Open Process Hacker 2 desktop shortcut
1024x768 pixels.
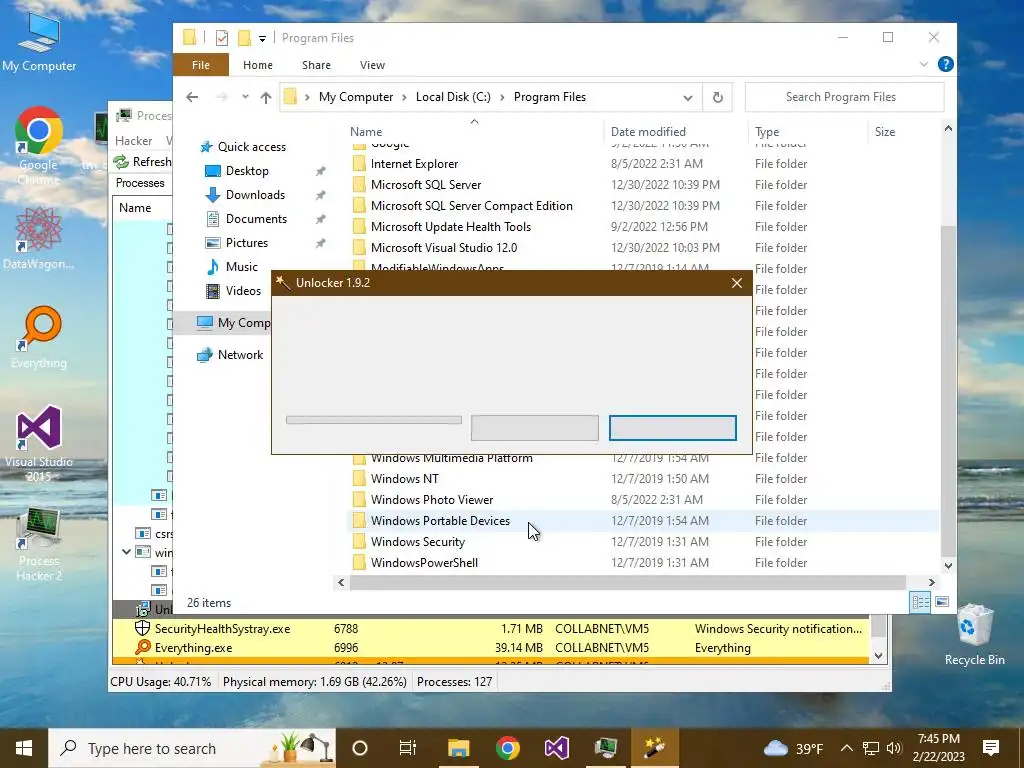39,545
